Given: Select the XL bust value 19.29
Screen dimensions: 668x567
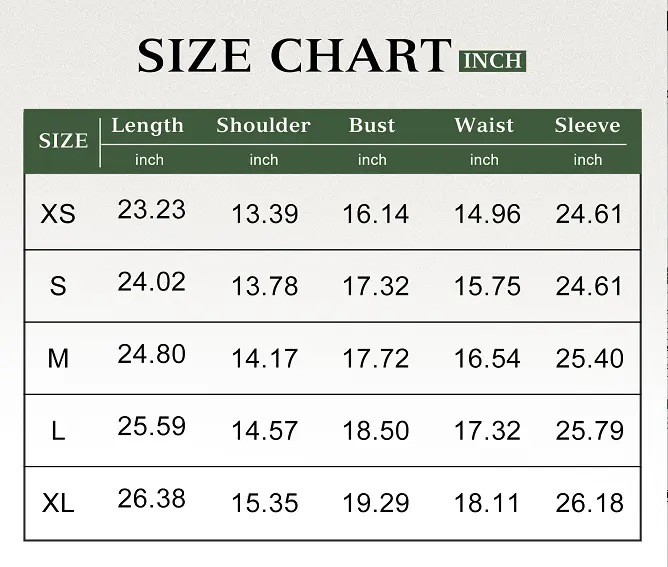Looking at the screenshot, I should pos(375,503).
